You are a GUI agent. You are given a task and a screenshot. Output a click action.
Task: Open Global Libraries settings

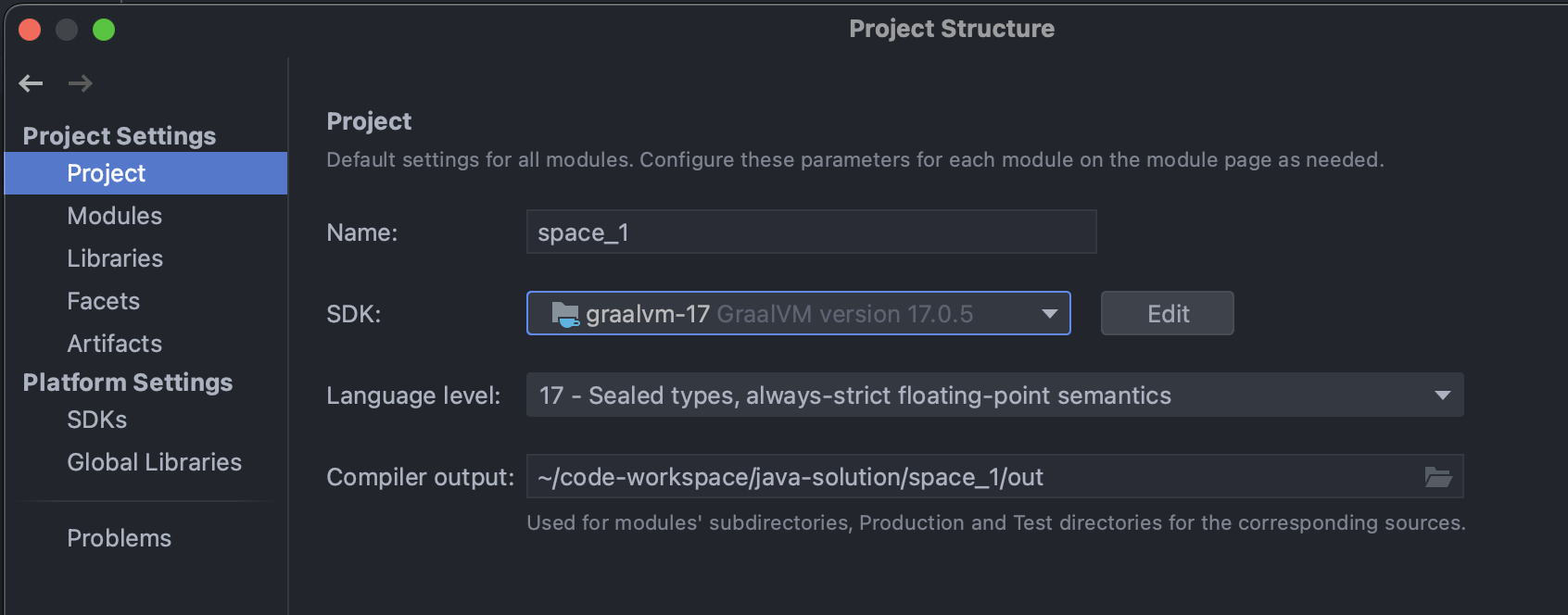point(155,462)
